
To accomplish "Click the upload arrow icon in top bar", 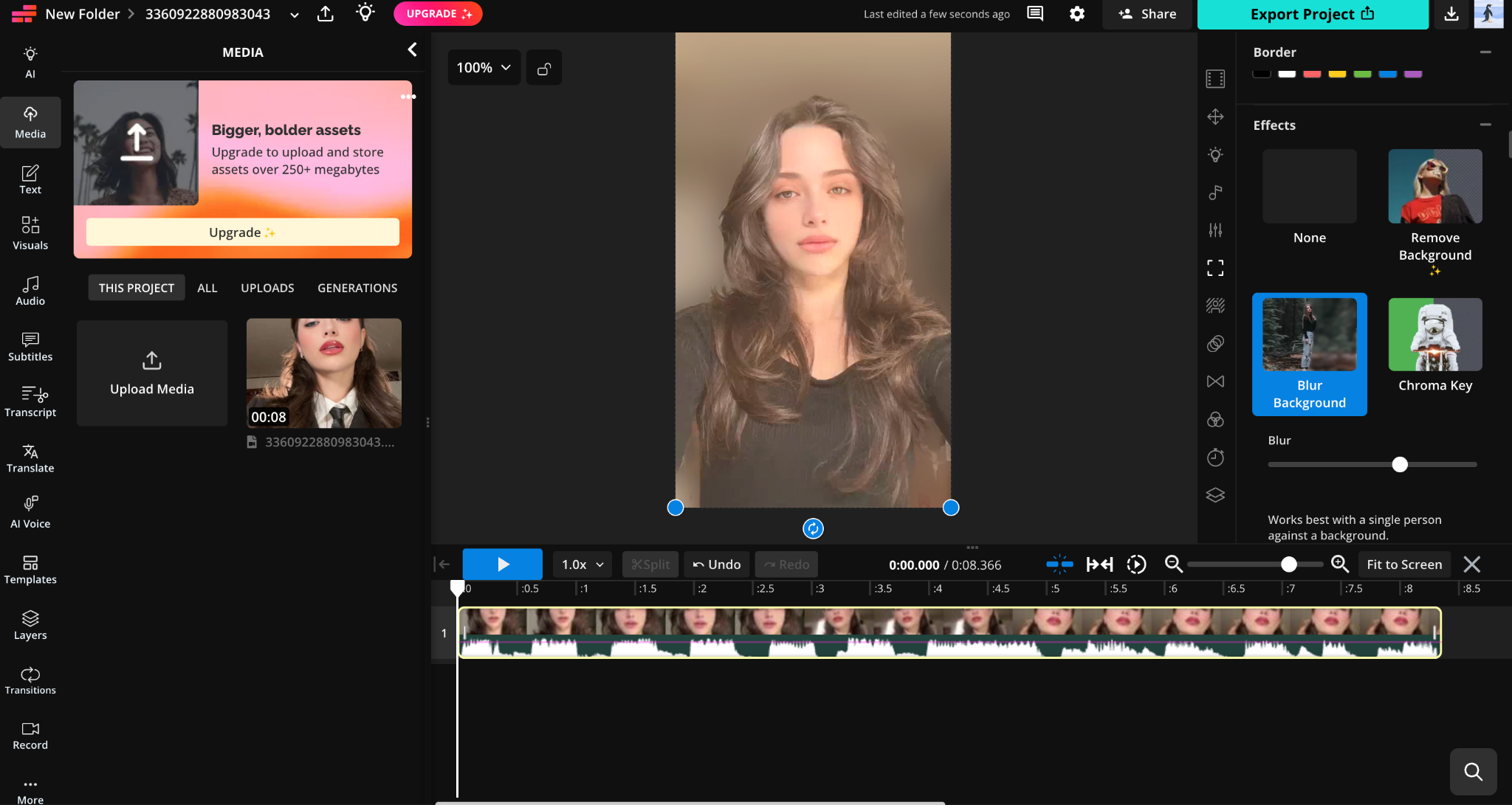I will 325,14.
